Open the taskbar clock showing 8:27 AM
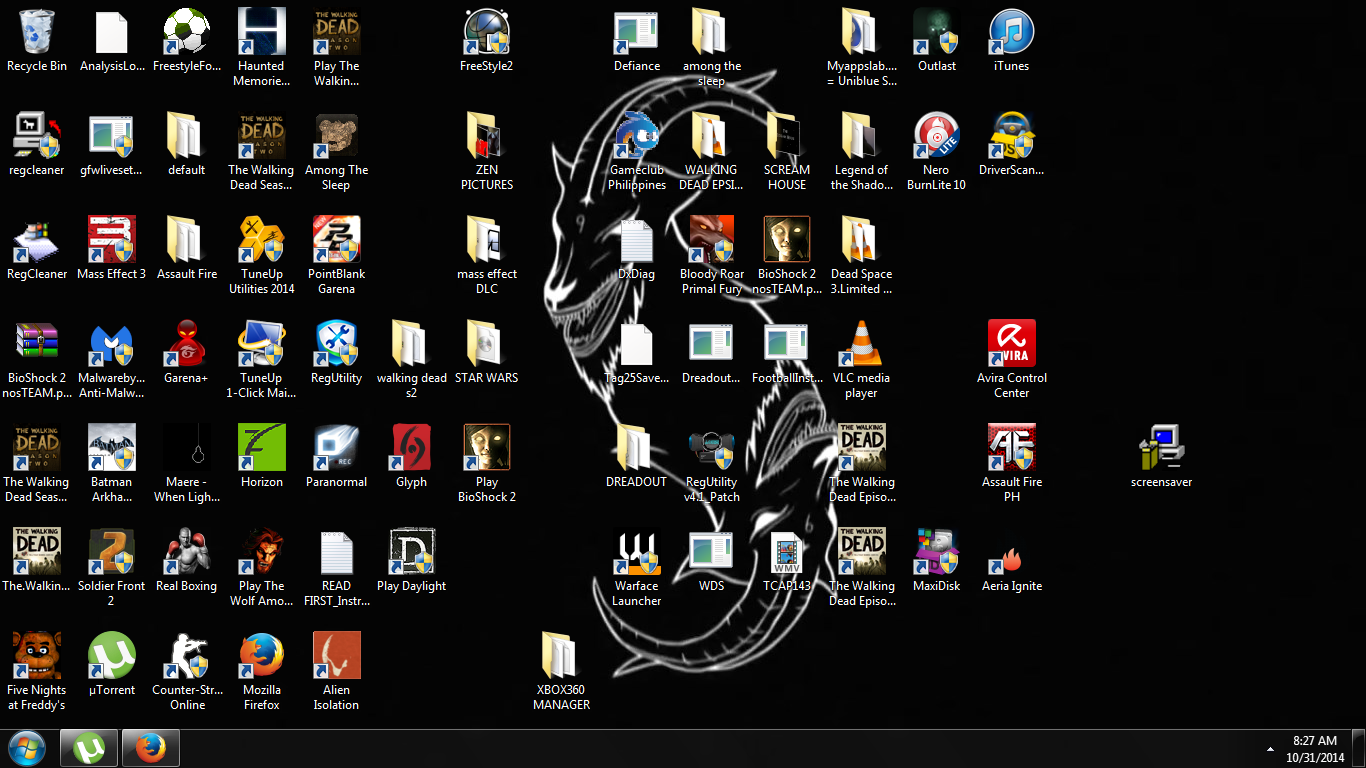 (1315, 749)
